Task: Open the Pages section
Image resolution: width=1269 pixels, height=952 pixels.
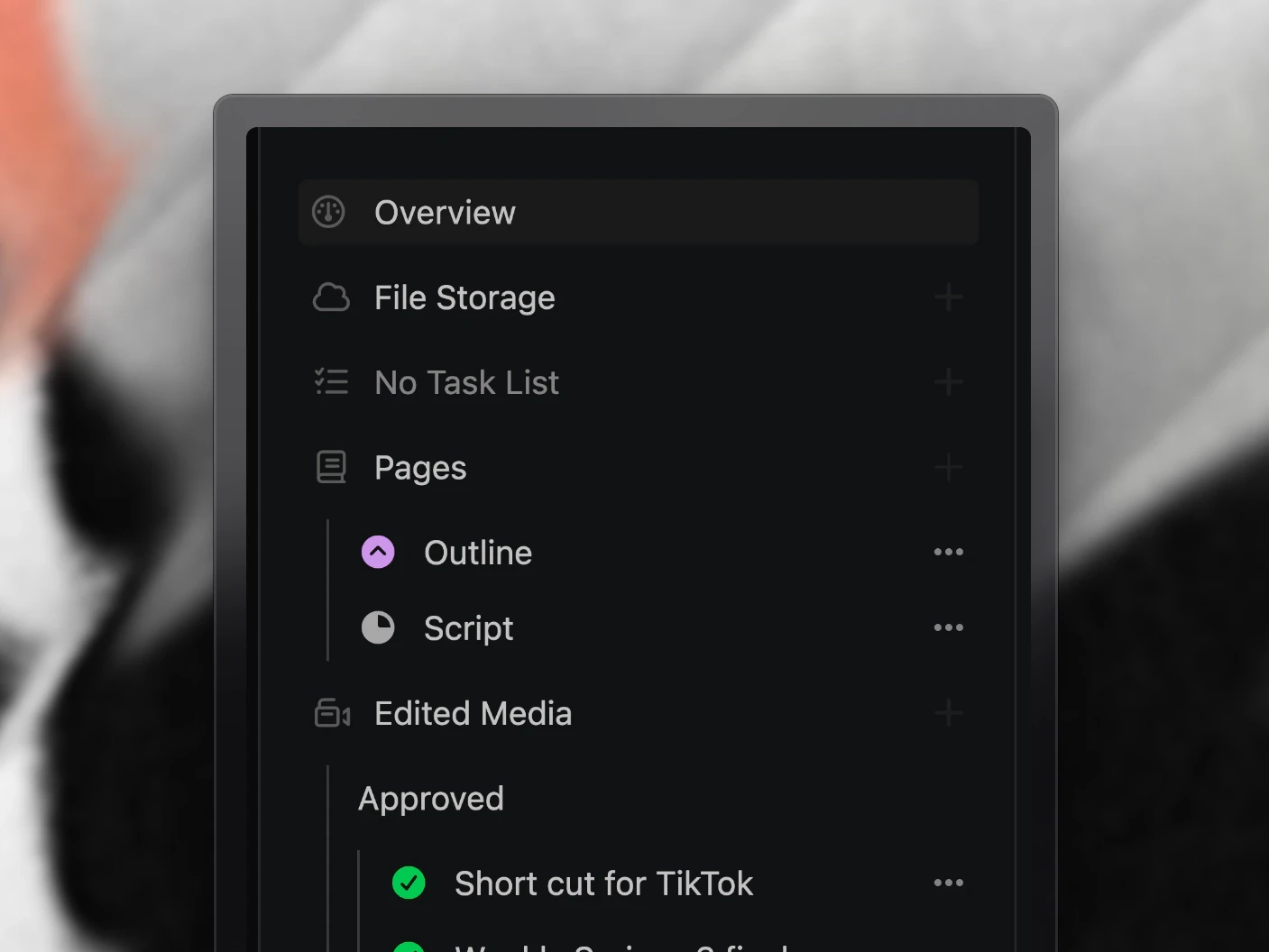Action: click(420, 468)
